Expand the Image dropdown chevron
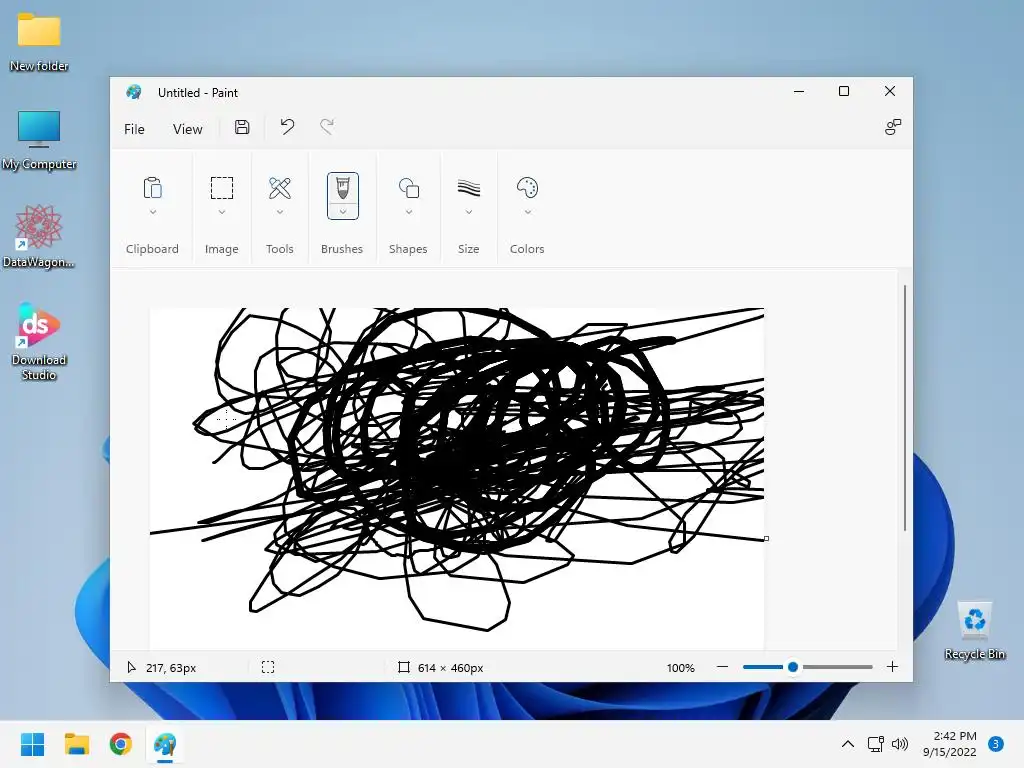This screenshot has width=1024, height=768. coord(222,212)
